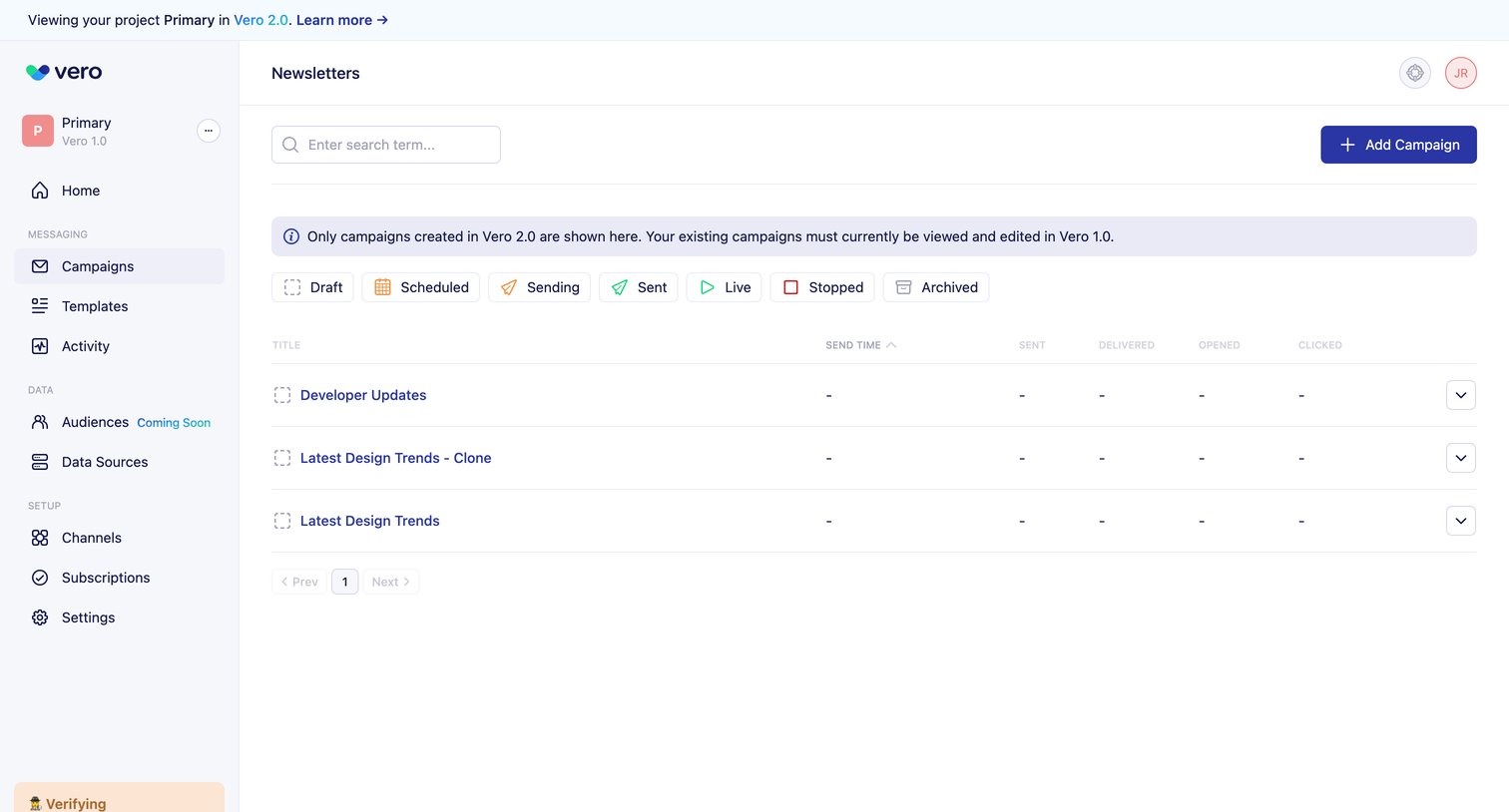1509x812 pixels.
Task: Open the Learn more link
Action: (x=342, y=20)
